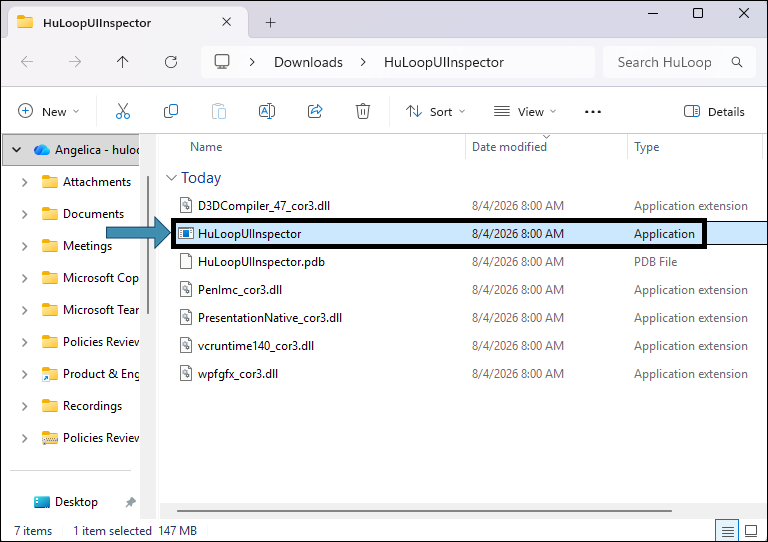Click the wpfgfx_cor3.dll file icon
The width and height of the screenshot is (768, 542).
coord(186,374)
